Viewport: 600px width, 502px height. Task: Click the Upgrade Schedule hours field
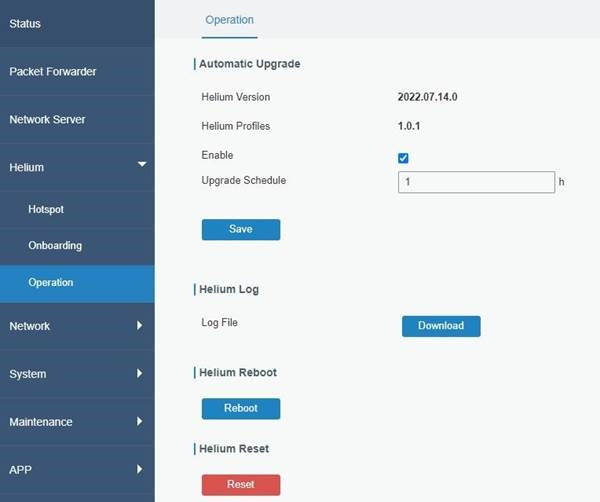pos(476,182)
